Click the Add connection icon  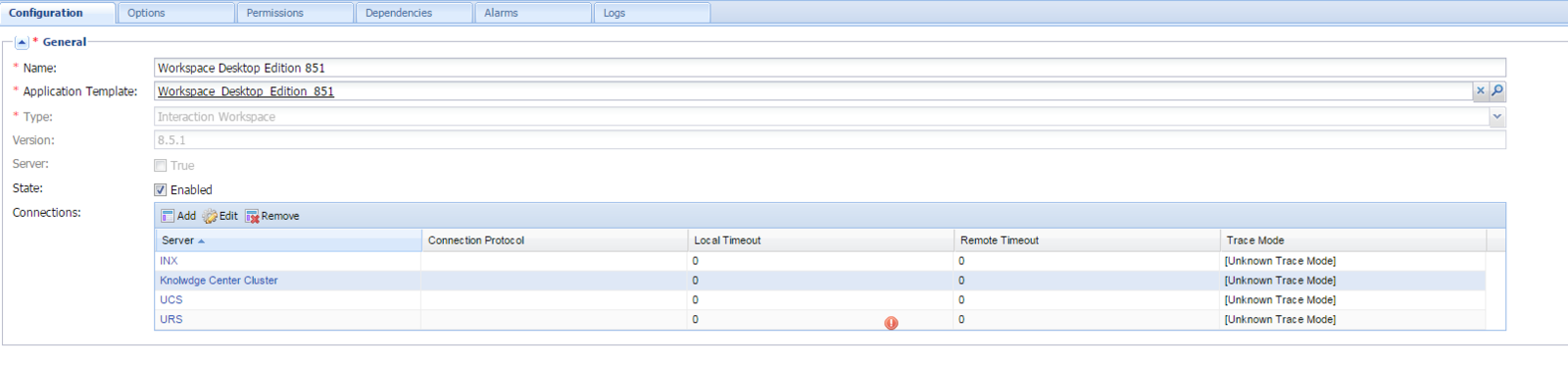[x=168, y=216]
